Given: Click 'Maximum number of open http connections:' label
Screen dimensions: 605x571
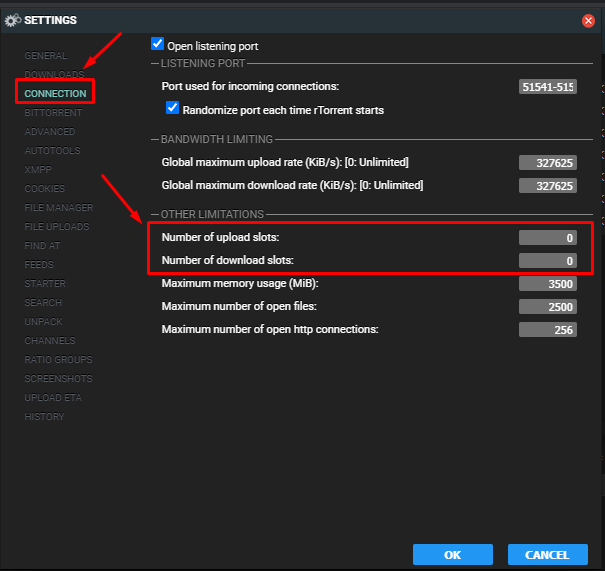Looking at the screenshot, I should coord(270,329).
